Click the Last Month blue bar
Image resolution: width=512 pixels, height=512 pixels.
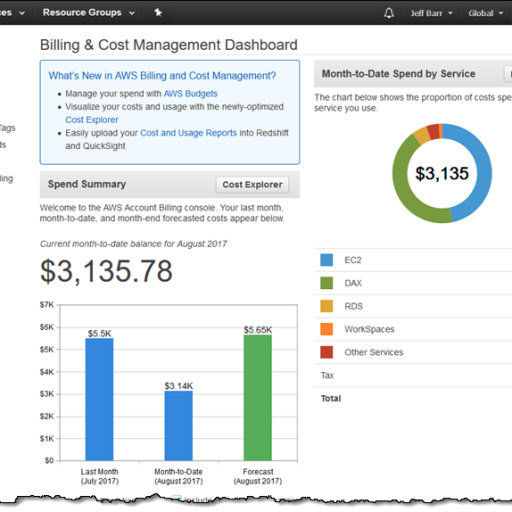pyautogui.click(x=99, y=399)
